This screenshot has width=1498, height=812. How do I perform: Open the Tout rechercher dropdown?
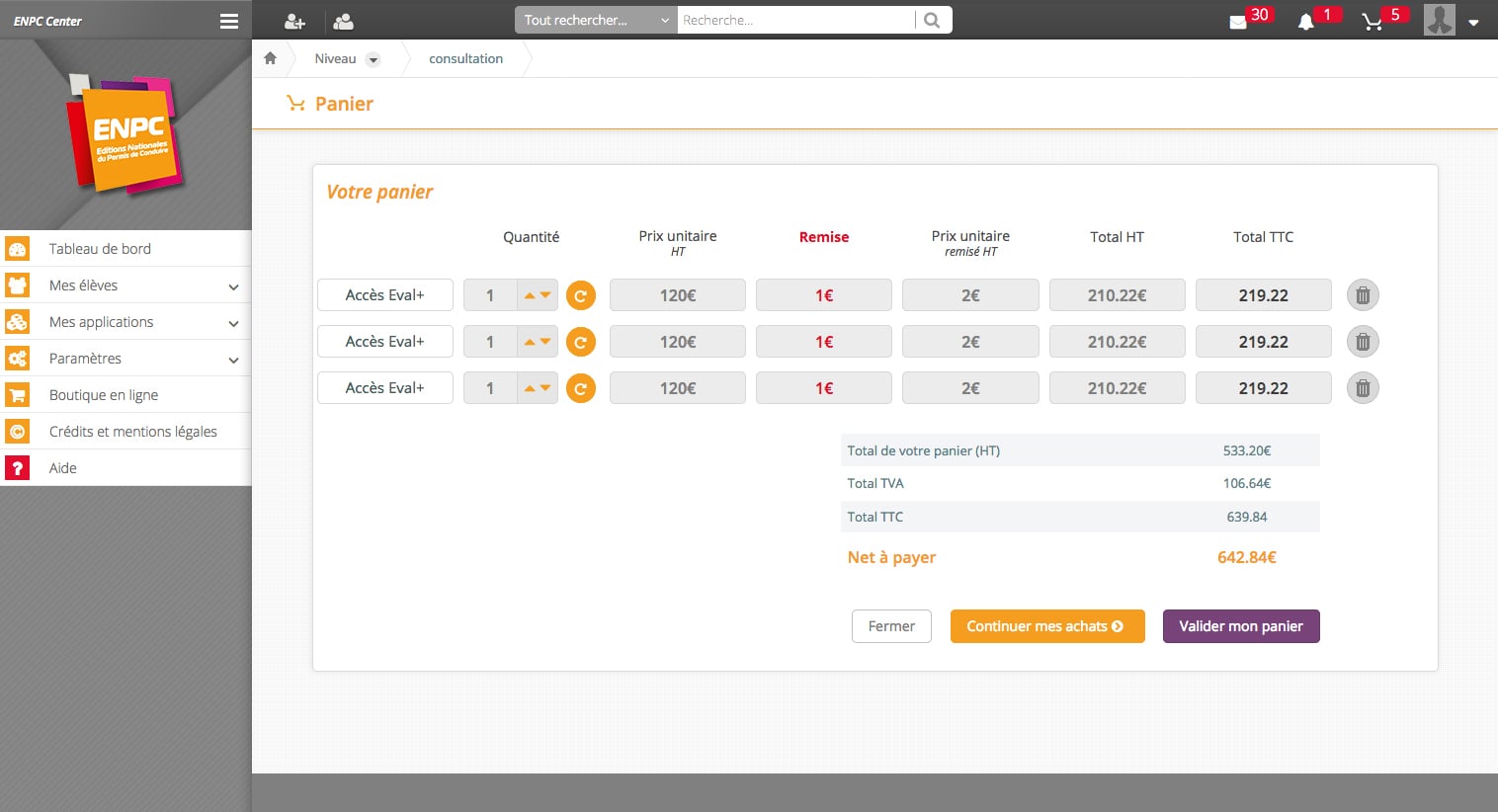596,20
